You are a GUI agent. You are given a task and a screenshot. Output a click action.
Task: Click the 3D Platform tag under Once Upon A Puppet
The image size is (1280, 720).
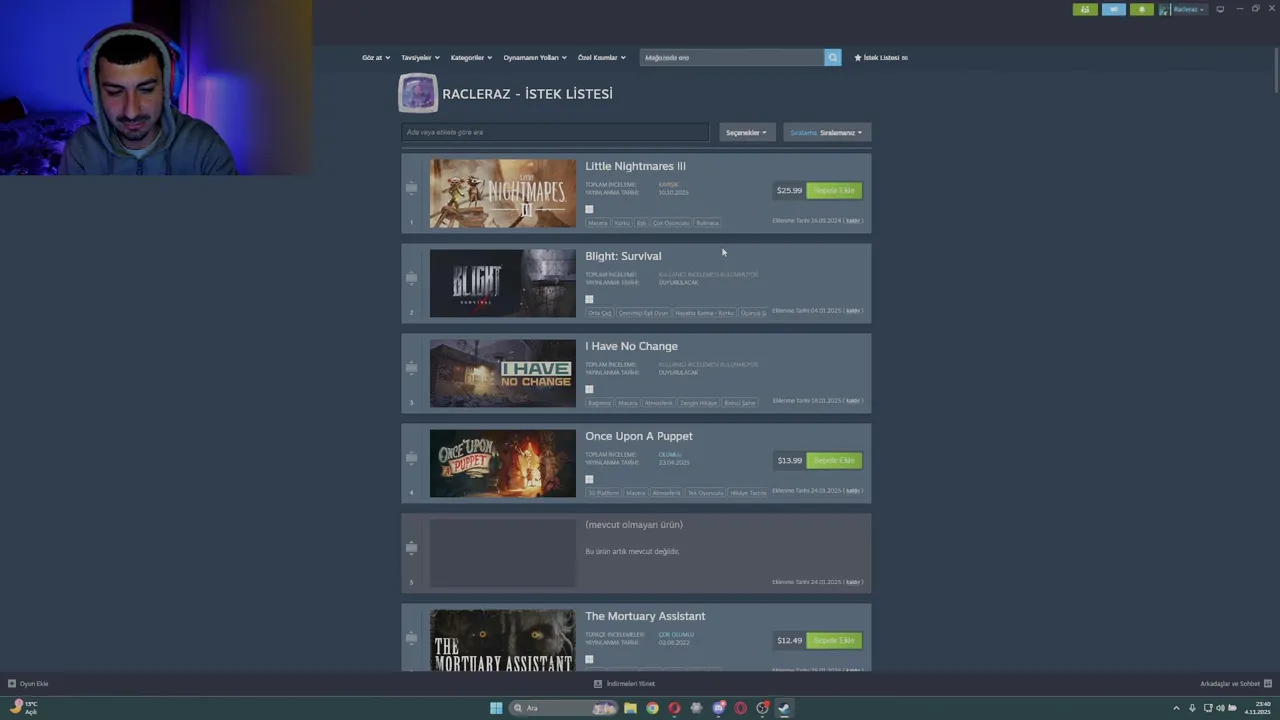coord(603,493)
